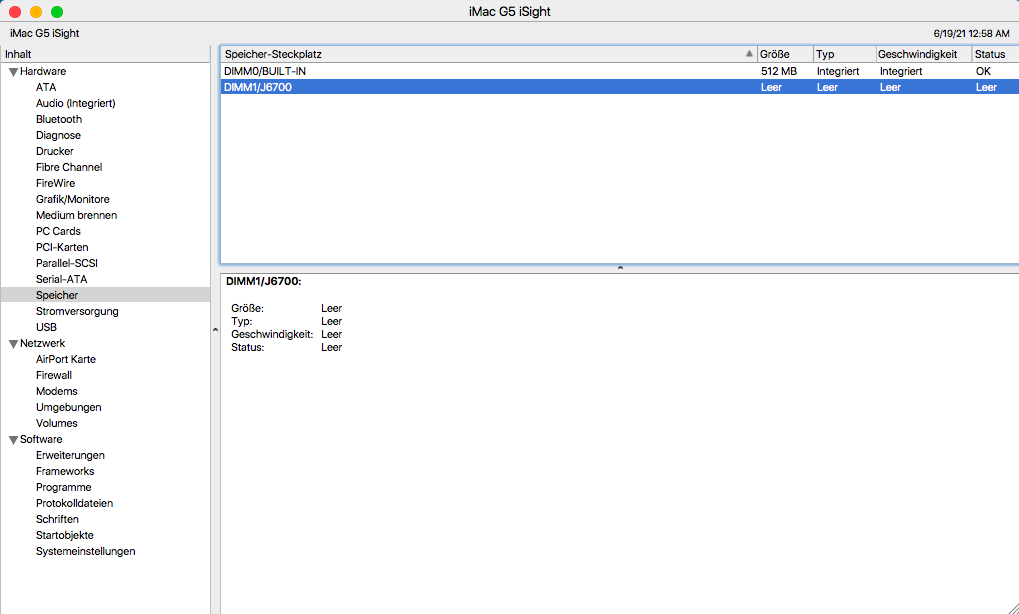
Task: Click the 6/19/21 12:58 AM timestamp
Action: tap(972, 34)
